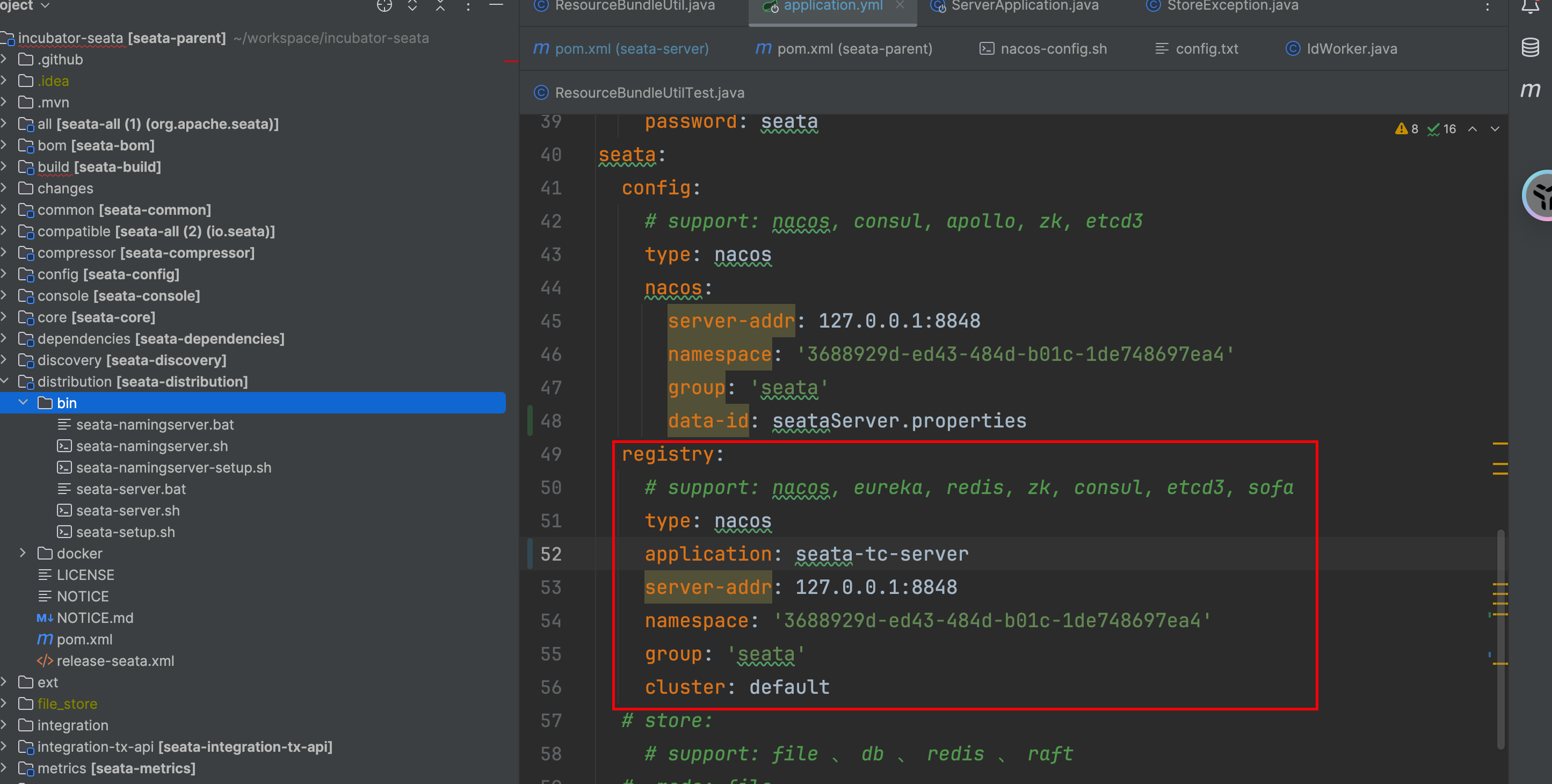Screen dimensions: 1552x784
Task: Open editor tabs options menu (three dots)
Action: click(1488, 6)
